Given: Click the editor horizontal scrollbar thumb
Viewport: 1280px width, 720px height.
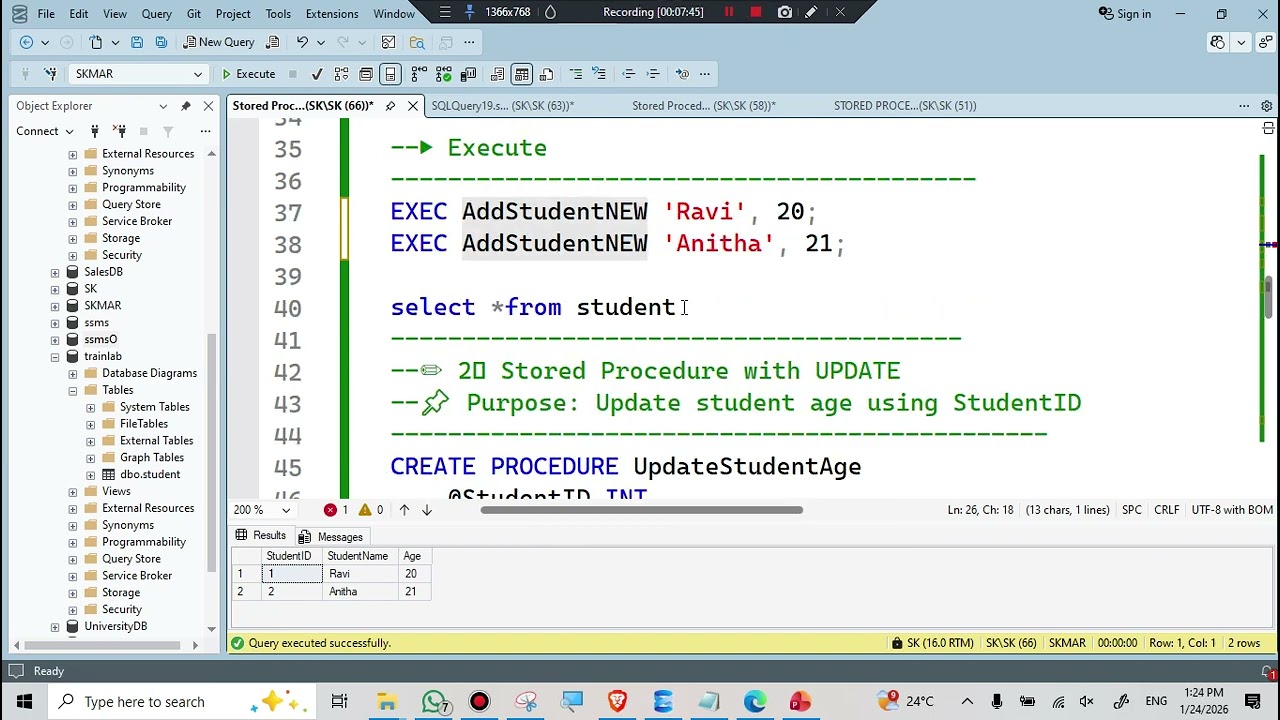Looking at the screenshot, I should point(641,510).
